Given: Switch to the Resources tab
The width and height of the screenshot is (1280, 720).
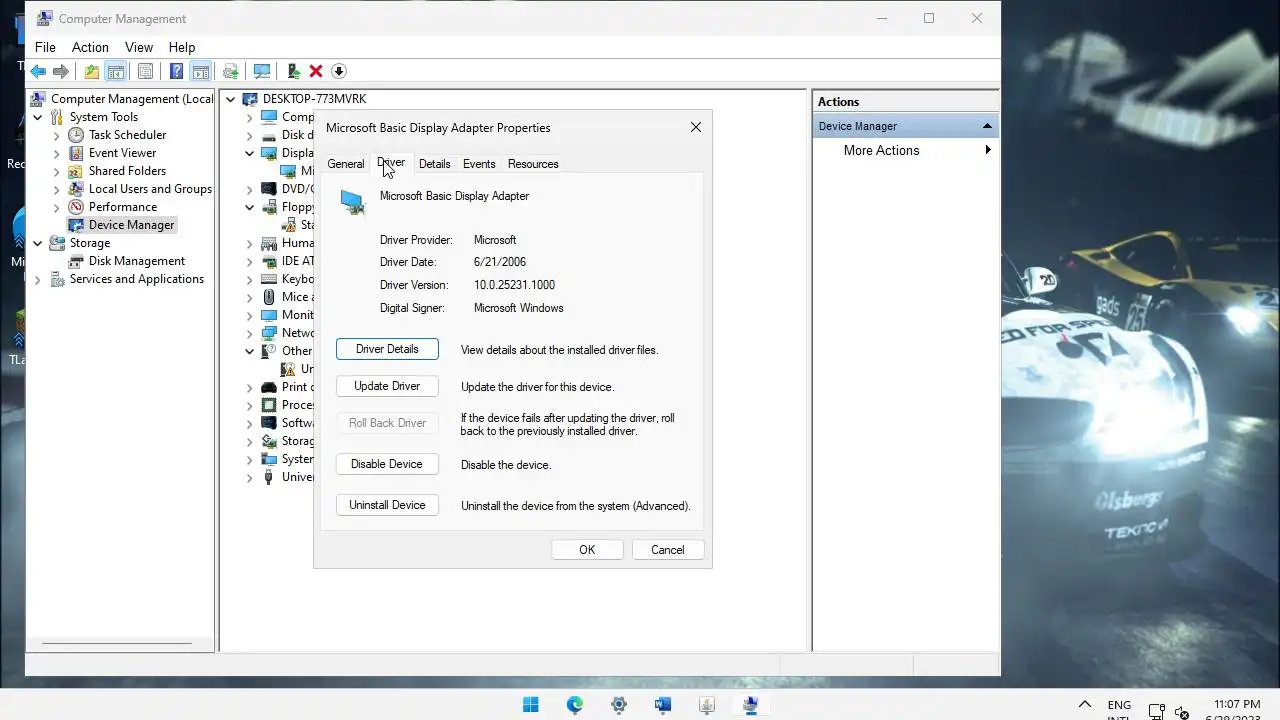Looking at the screenshot, I should click(533, 164).
